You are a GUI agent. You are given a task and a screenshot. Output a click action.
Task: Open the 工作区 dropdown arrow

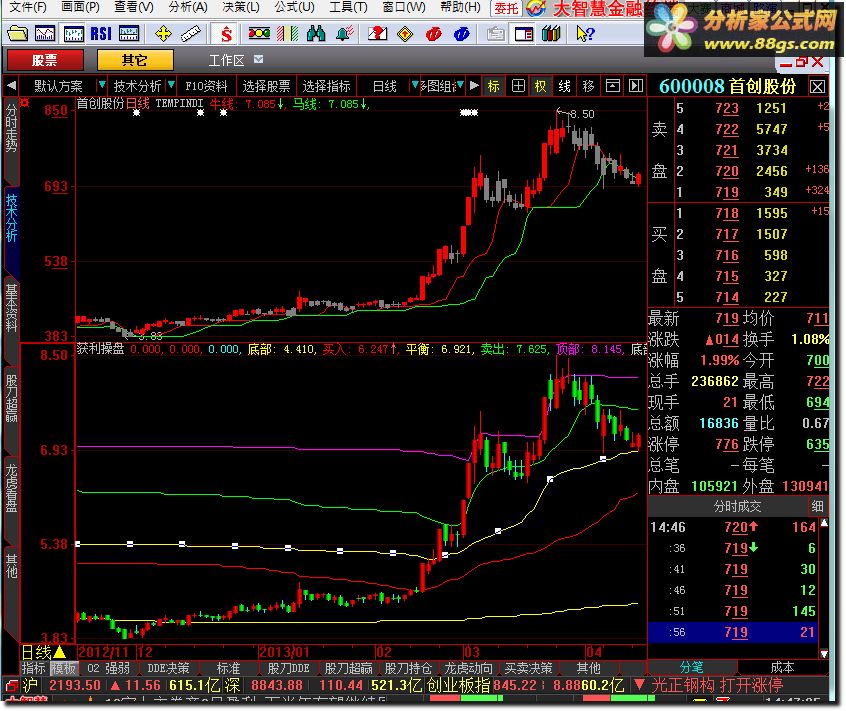258,59
